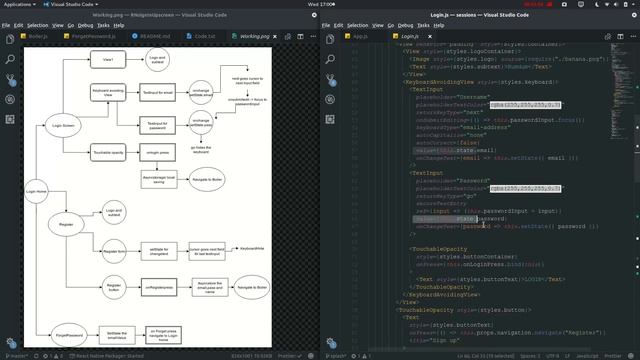640x360 pixels.
Task: Click the code minimap in Login.js editor
Action: (621, 91)
